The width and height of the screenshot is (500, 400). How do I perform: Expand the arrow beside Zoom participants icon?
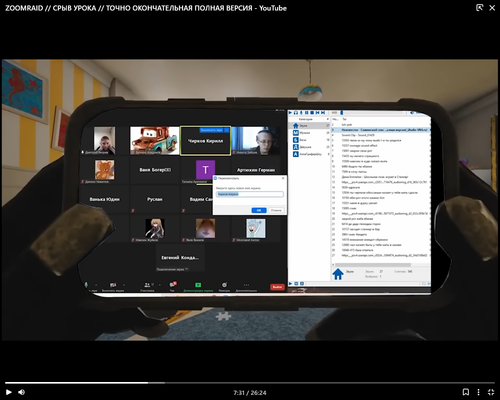point(159,285)
